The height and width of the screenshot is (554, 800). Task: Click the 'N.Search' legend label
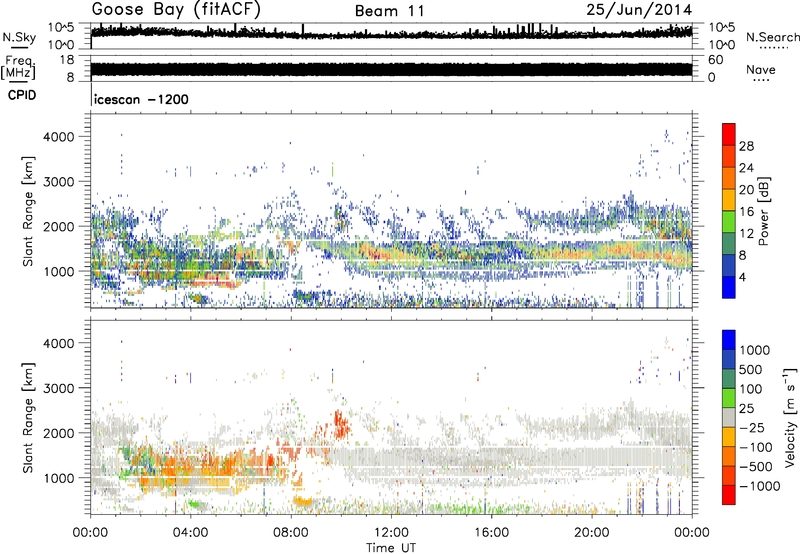pyautogui.click(x=772, y=37)
